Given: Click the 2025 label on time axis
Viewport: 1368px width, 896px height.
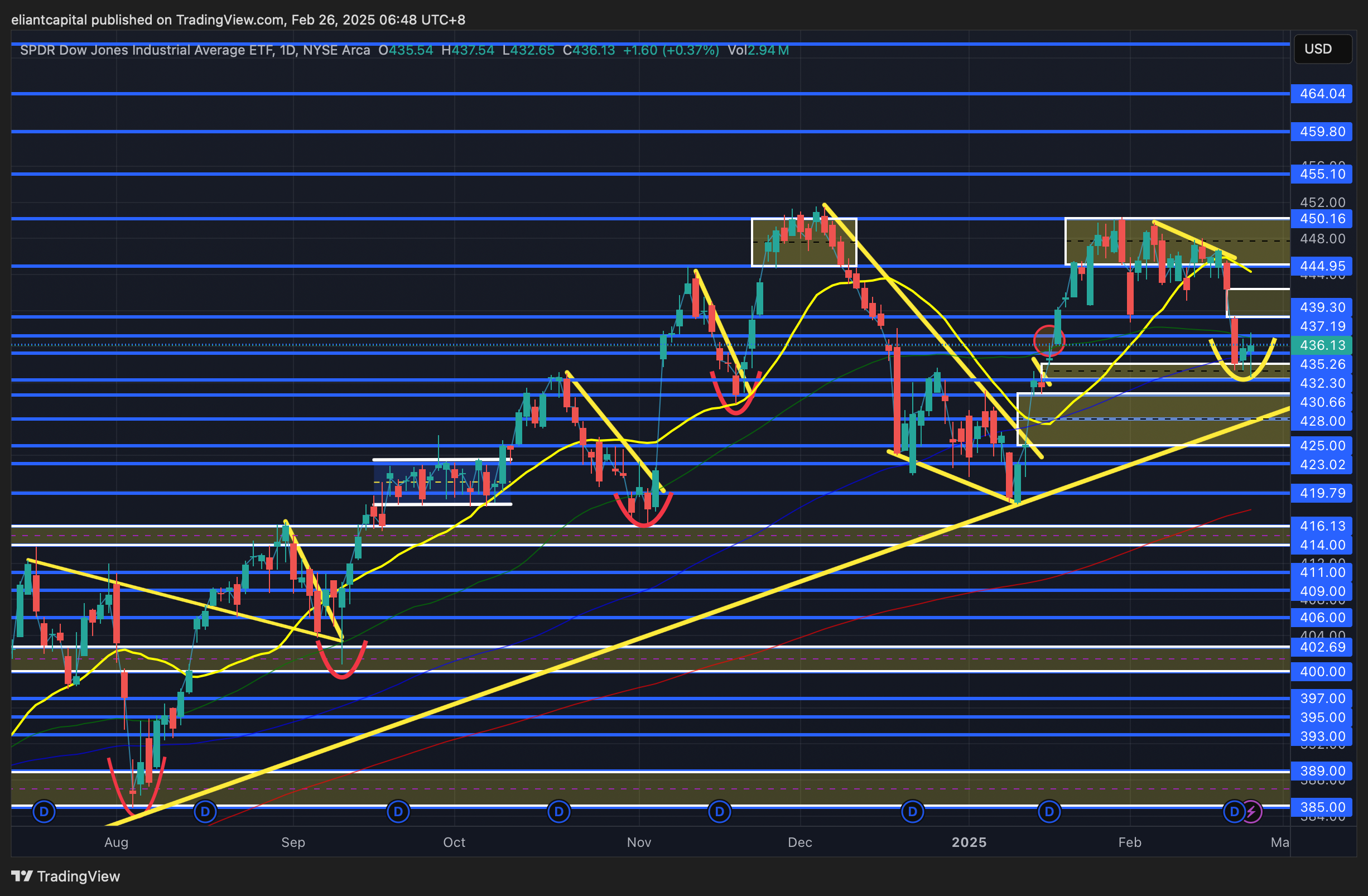Looking at the screenshot, I should [969, 842].
